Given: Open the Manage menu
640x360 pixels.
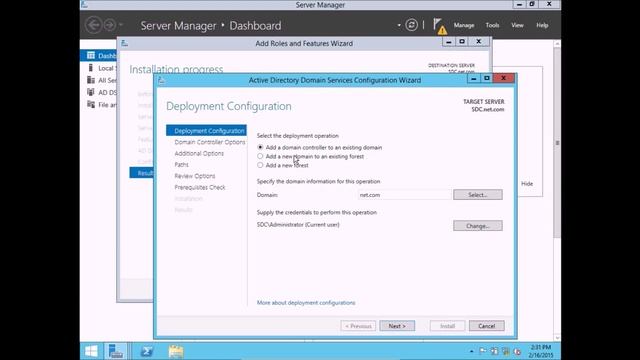Looking at the screenshot, I should pyautogui.click(x=464, y=25).
